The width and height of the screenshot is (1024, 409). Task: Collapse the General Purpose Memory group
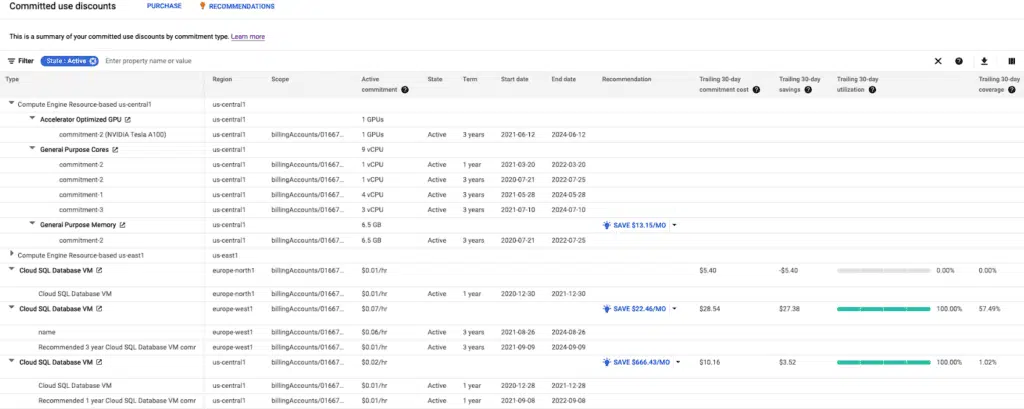coord(32,224)
